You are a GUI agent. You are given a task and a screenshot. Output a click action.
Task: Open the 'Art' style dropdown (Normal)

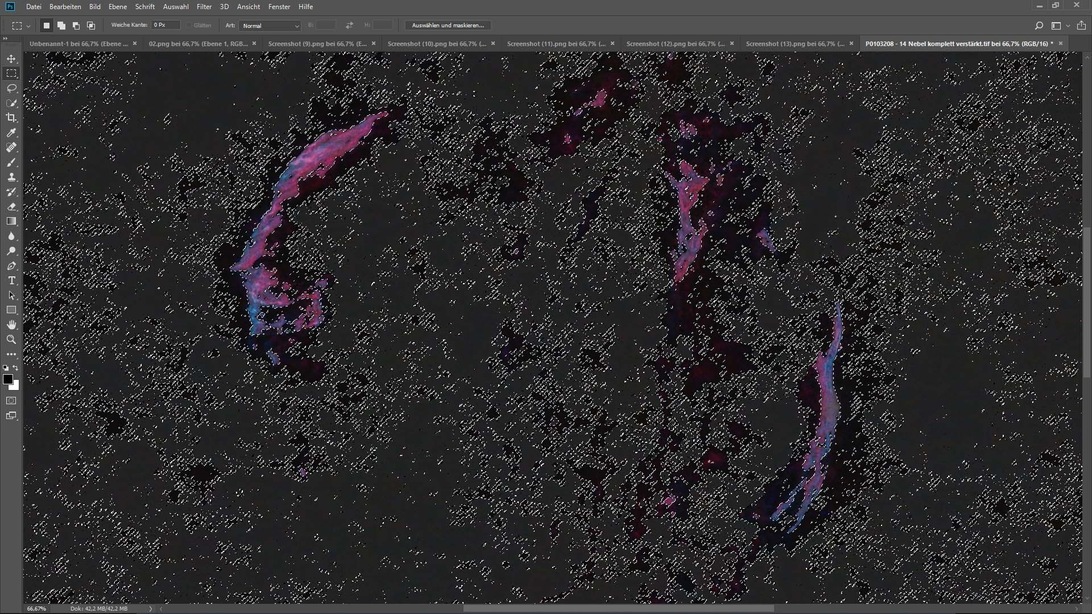[269, 25]
